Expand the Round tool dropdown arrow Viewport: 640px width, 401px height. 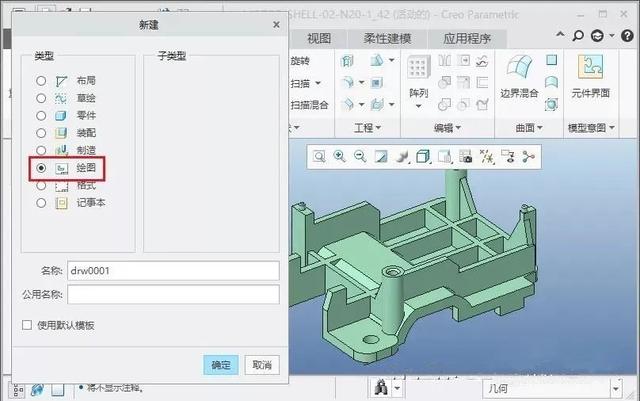coord(361,82)
